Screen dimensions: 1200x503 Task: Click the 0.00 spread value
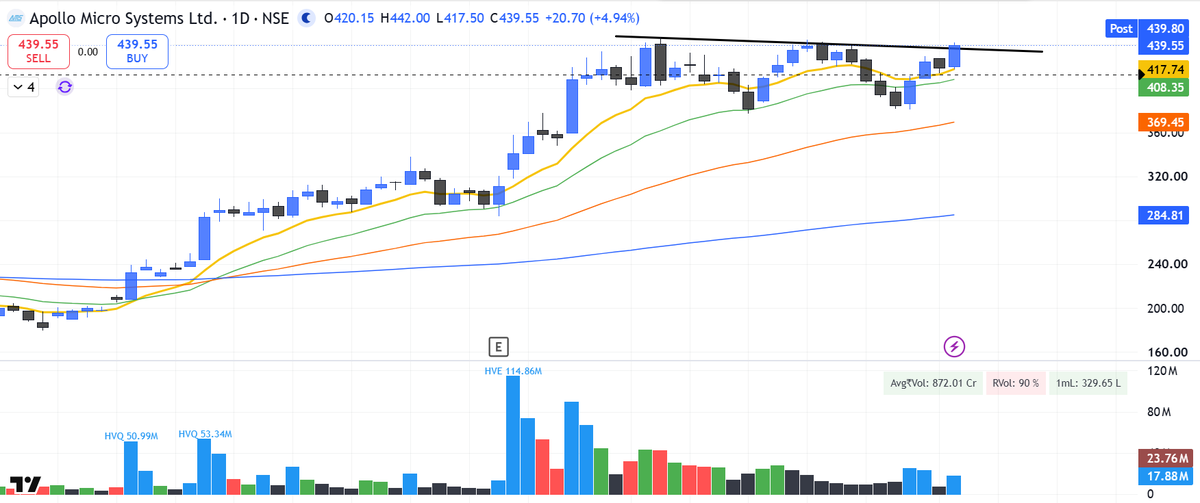88,51
